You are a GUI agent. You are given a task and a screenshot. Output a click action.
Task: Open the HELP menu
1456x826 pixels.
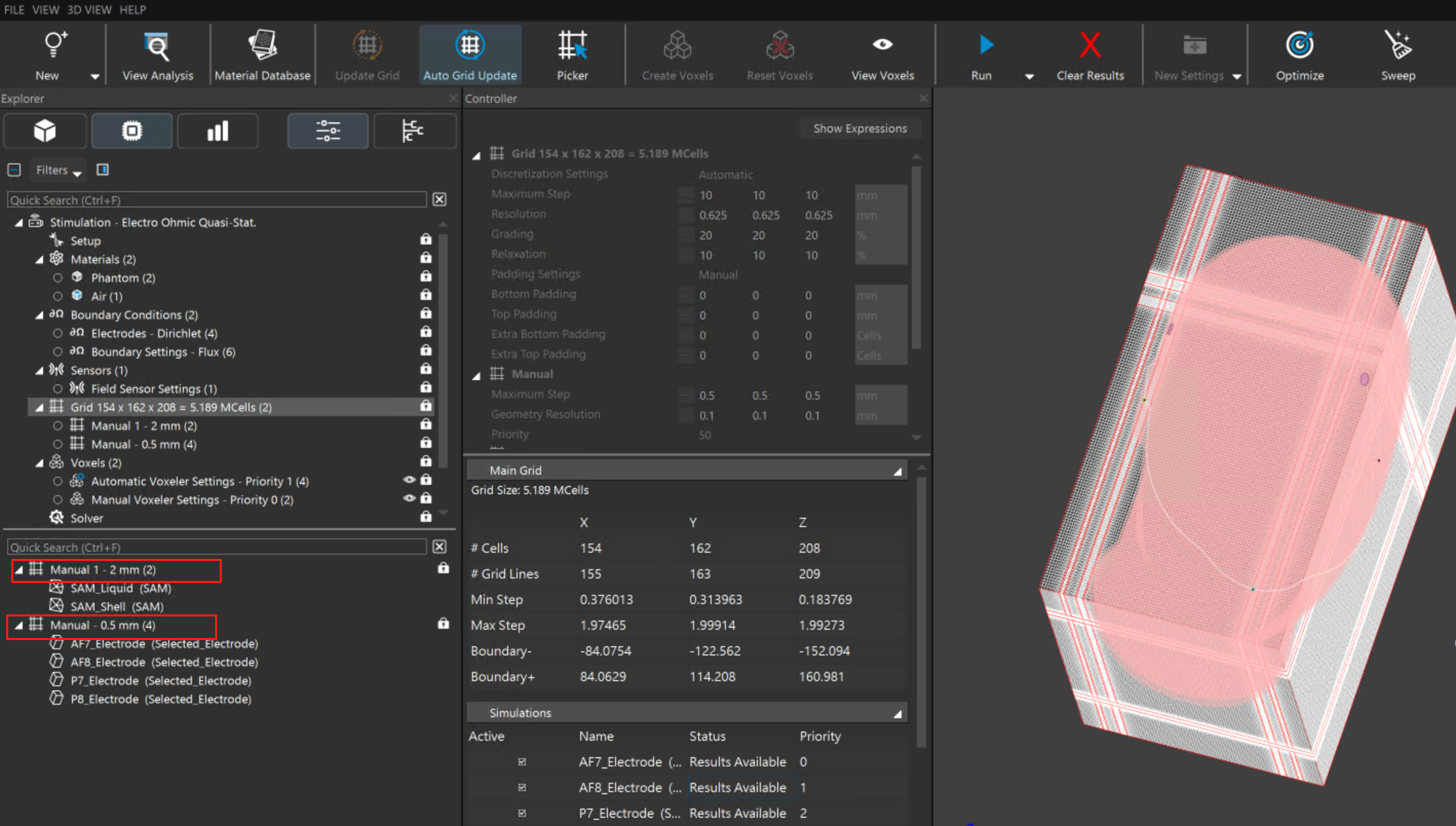tap(132, 10)
